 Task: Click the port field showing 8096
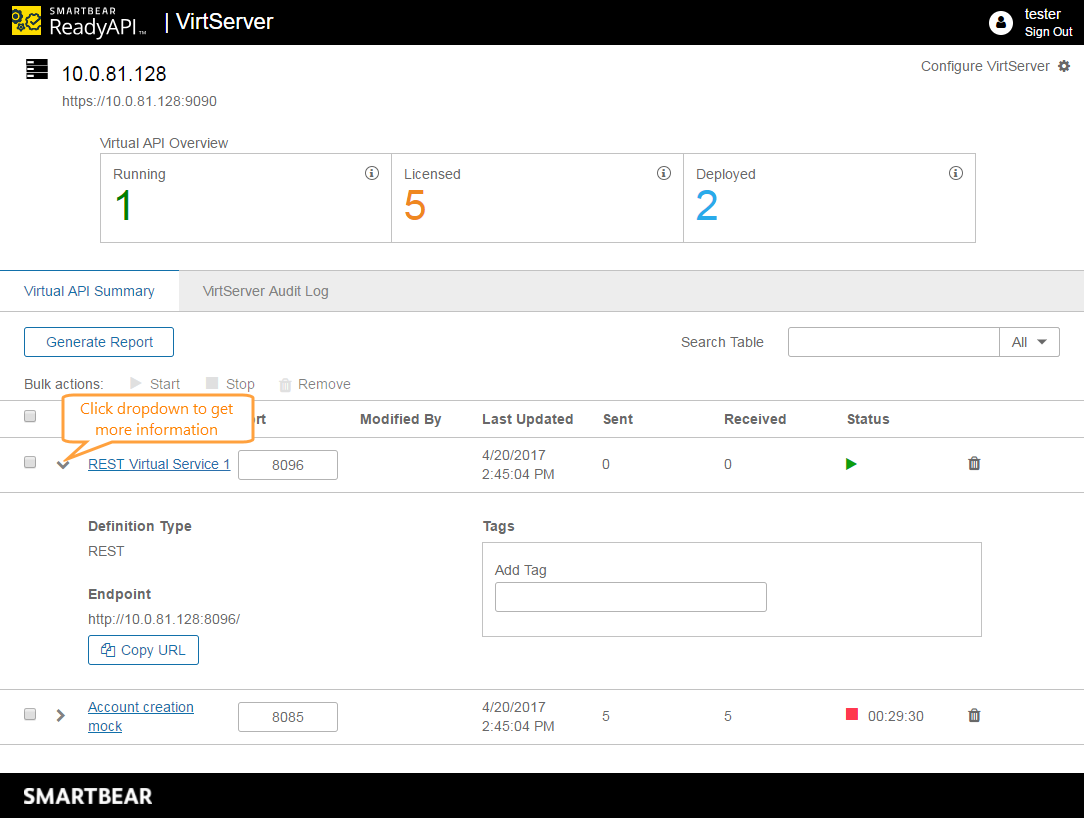click(288, 465)
